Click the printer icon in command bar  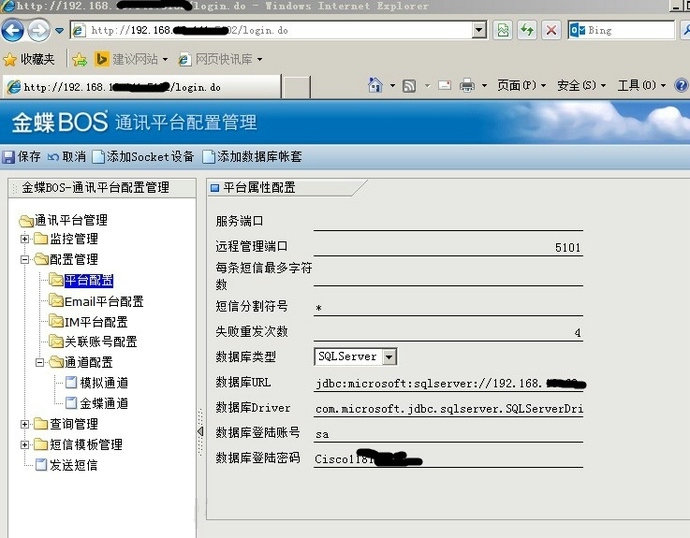pyautogui.click(x=467, y=85)
